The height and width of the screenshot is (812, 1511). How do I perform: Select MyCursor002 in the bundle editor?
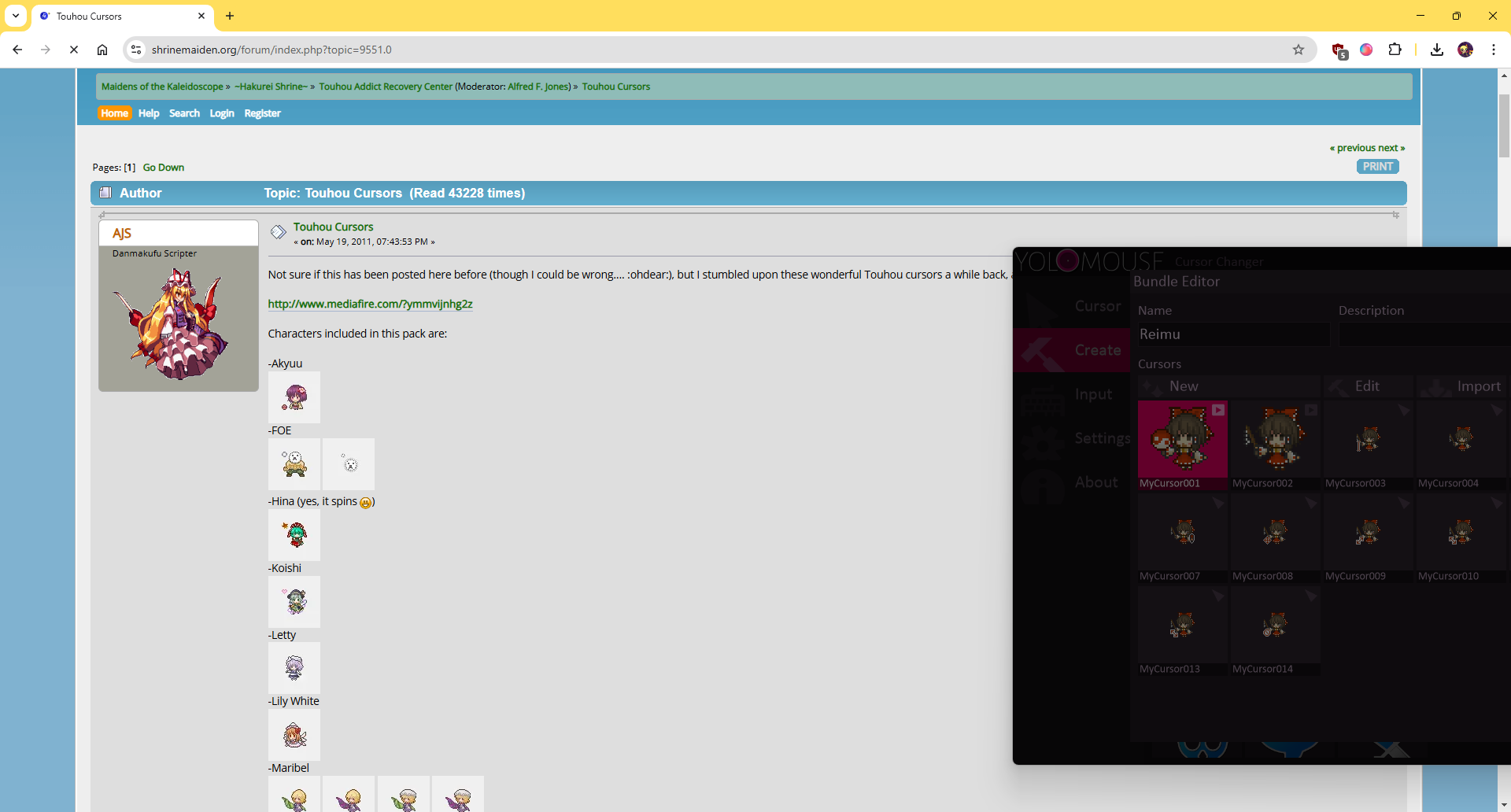(1276, 445)
